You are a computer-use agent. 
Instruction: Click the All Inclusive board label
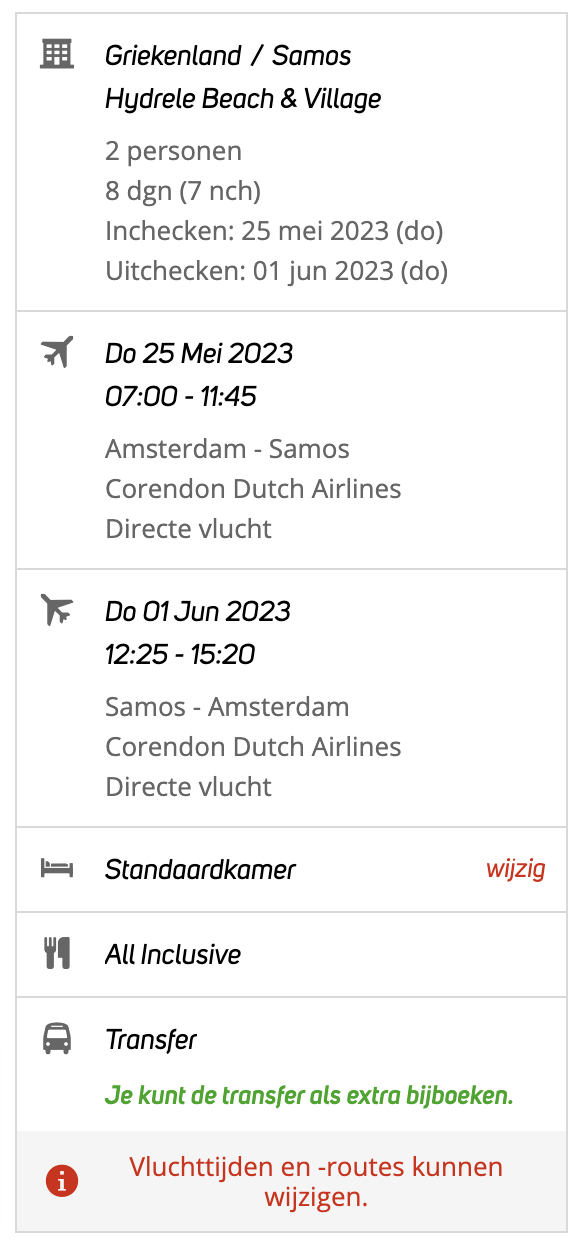(173, 955)
